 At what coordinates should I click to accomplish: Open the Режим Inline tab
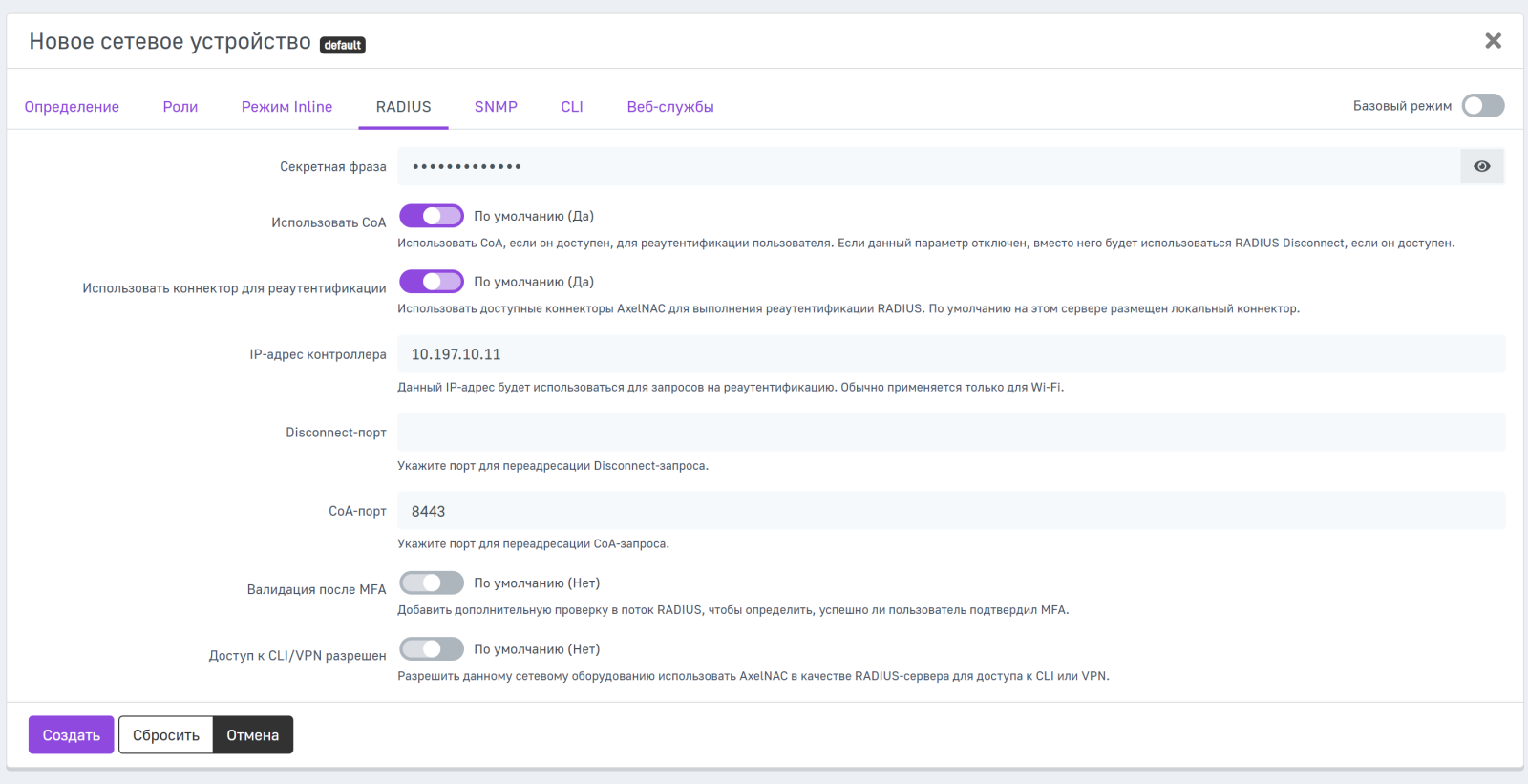(x=286, y=107)
